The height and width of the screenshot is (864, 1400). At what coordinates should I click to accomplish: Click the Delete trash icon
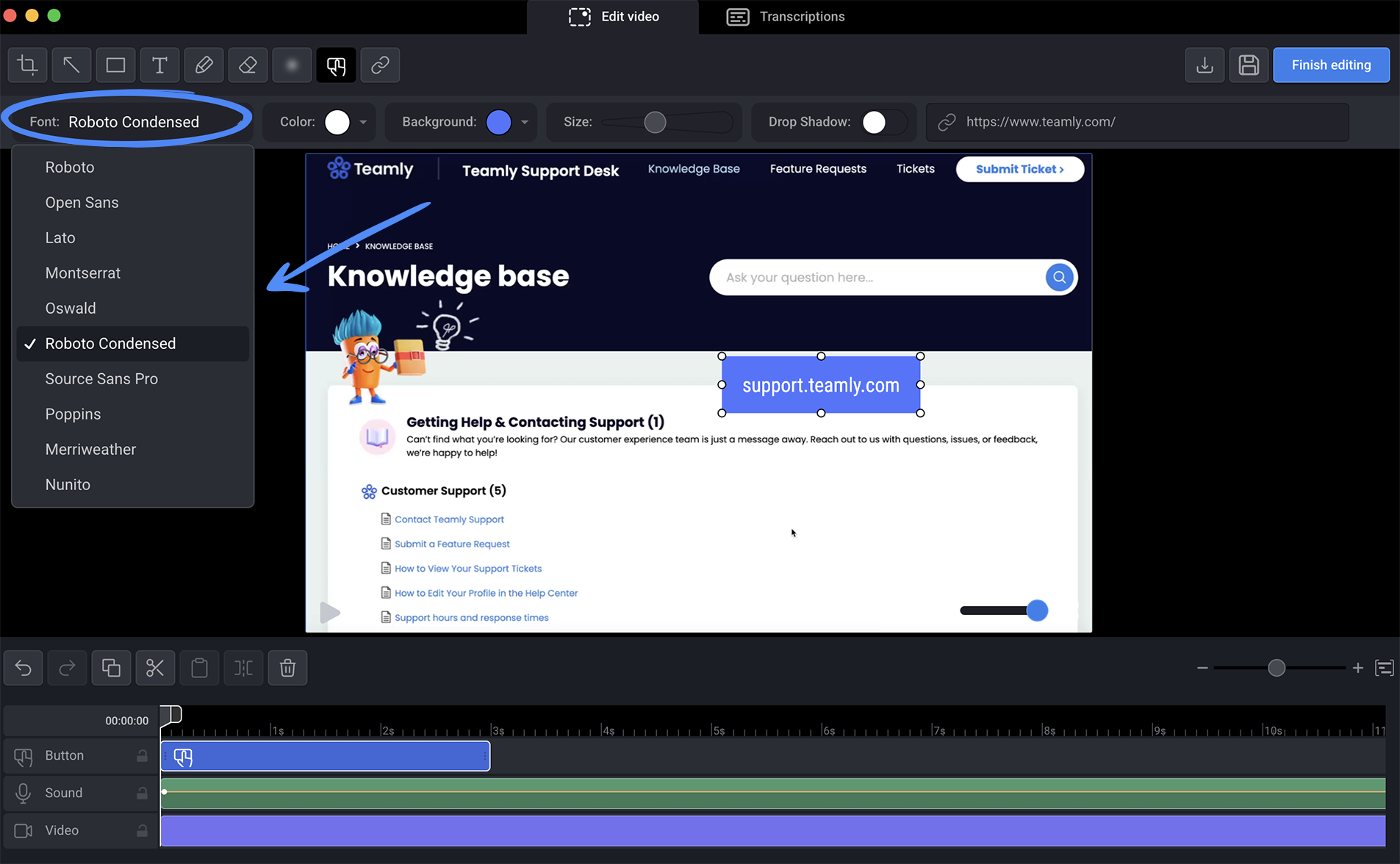[x=287, y=668]
